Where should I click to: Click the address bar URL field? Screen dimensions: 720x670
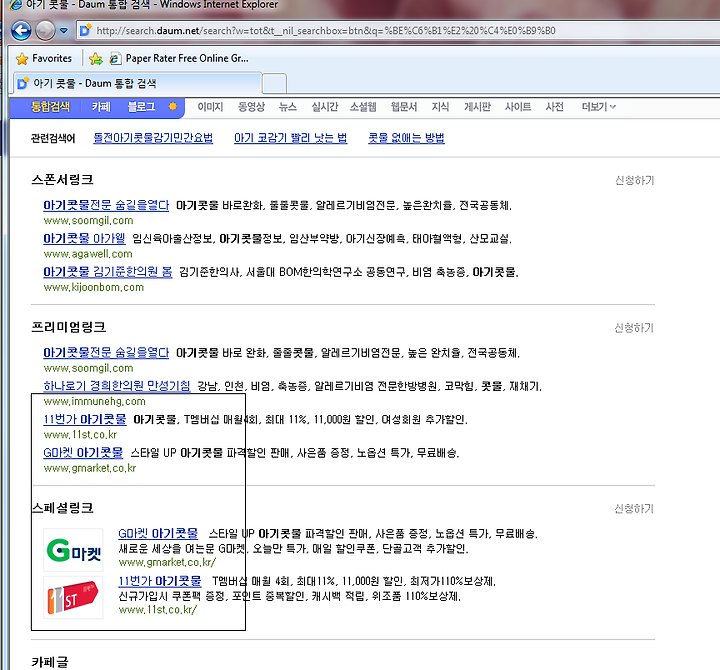coord(399,31)
